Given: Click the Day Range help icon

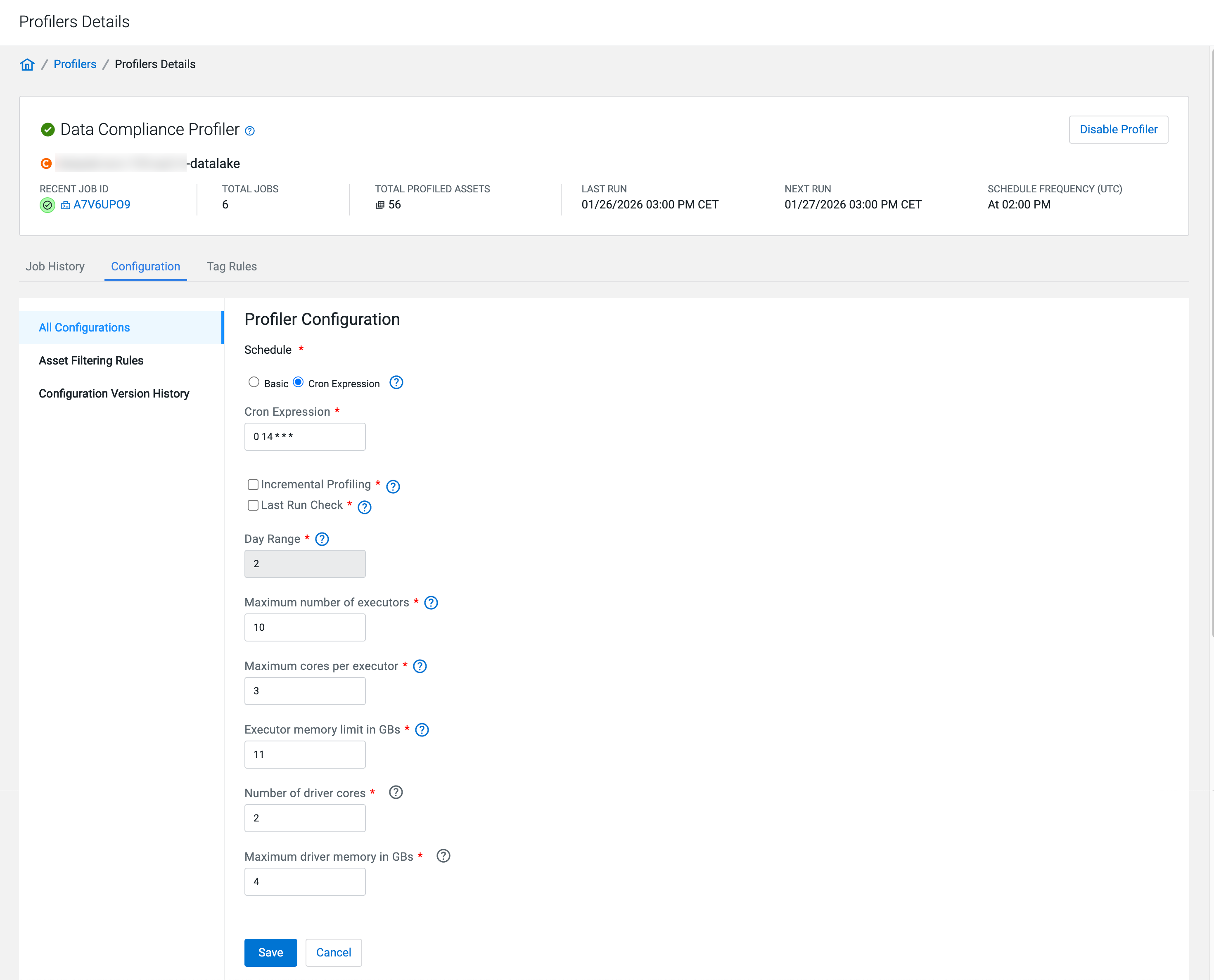Looking at the screenshot, I should pos(322,539).
